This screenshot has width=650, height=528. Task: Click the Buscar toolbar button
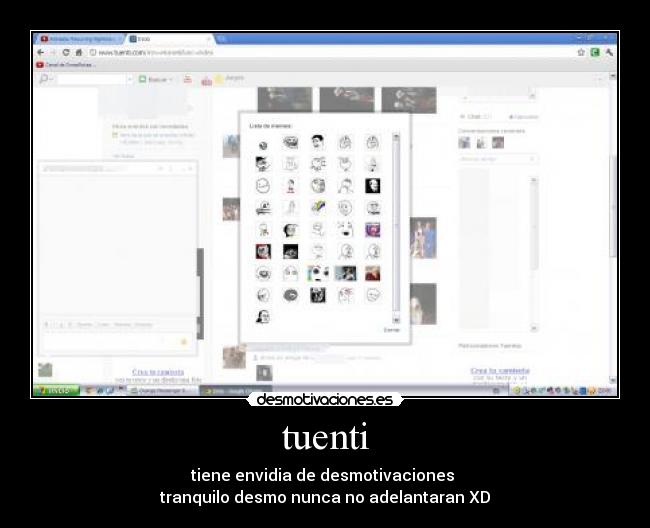point(153,79)
